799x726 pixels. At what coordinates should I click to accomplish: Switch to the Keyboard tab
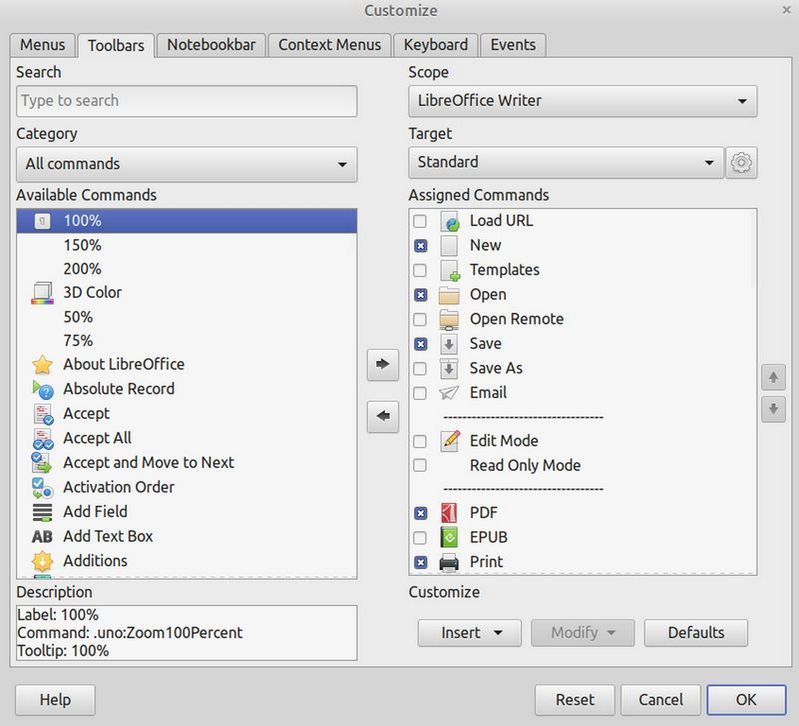[435, 45]
